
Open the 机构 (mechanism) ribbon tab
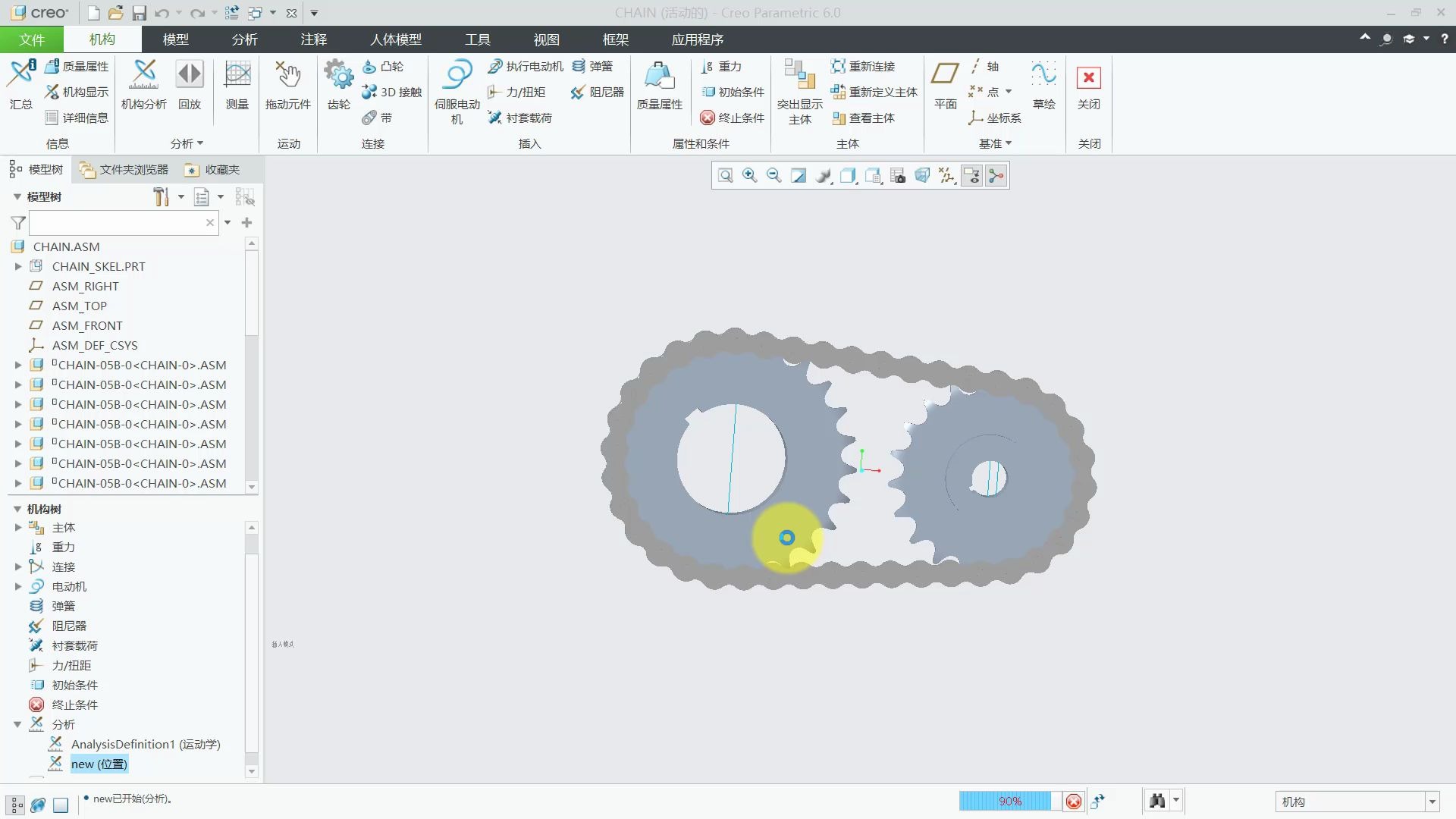(x=101, y=39)
